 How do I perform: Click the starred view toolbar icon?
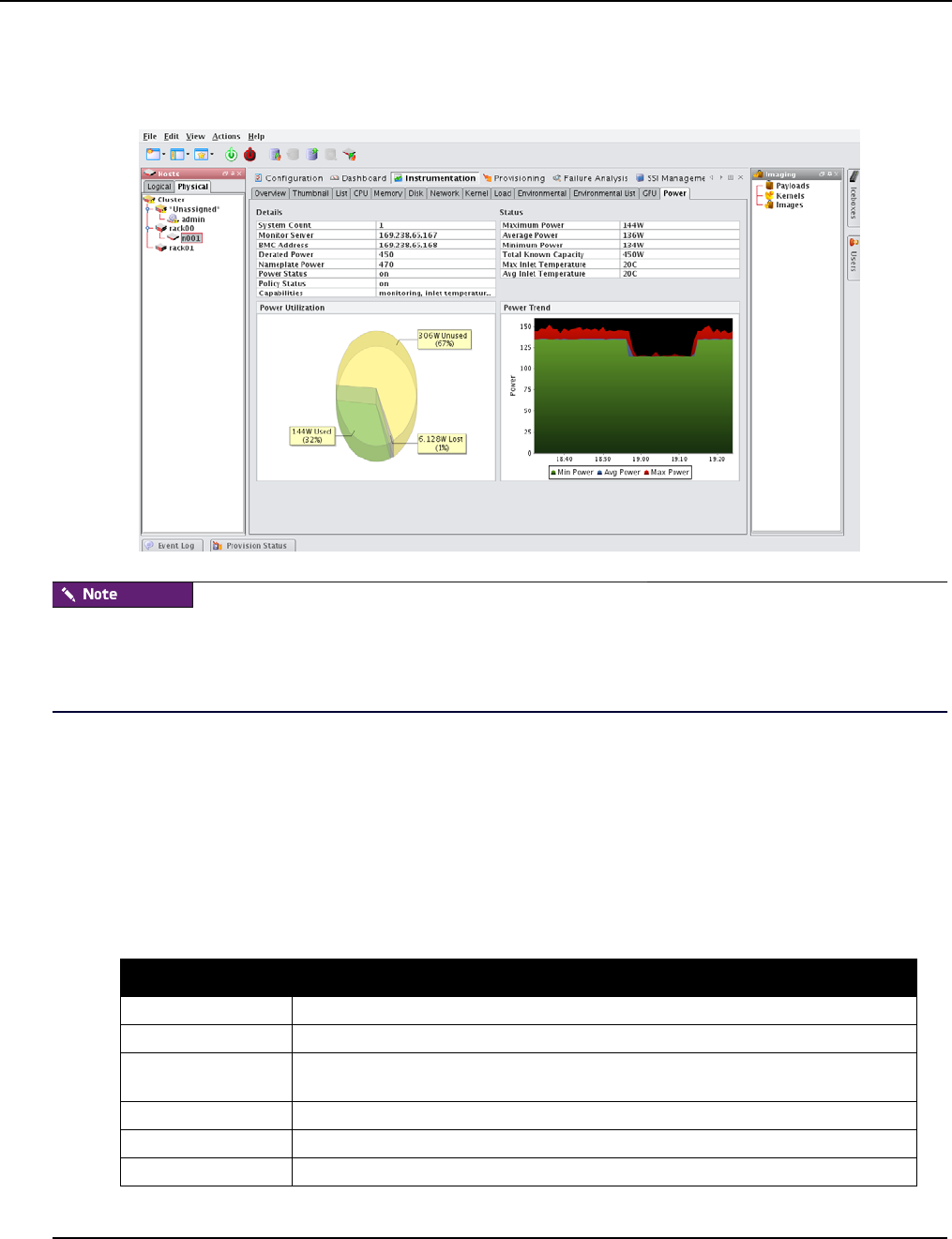click(x=201, y=155)
